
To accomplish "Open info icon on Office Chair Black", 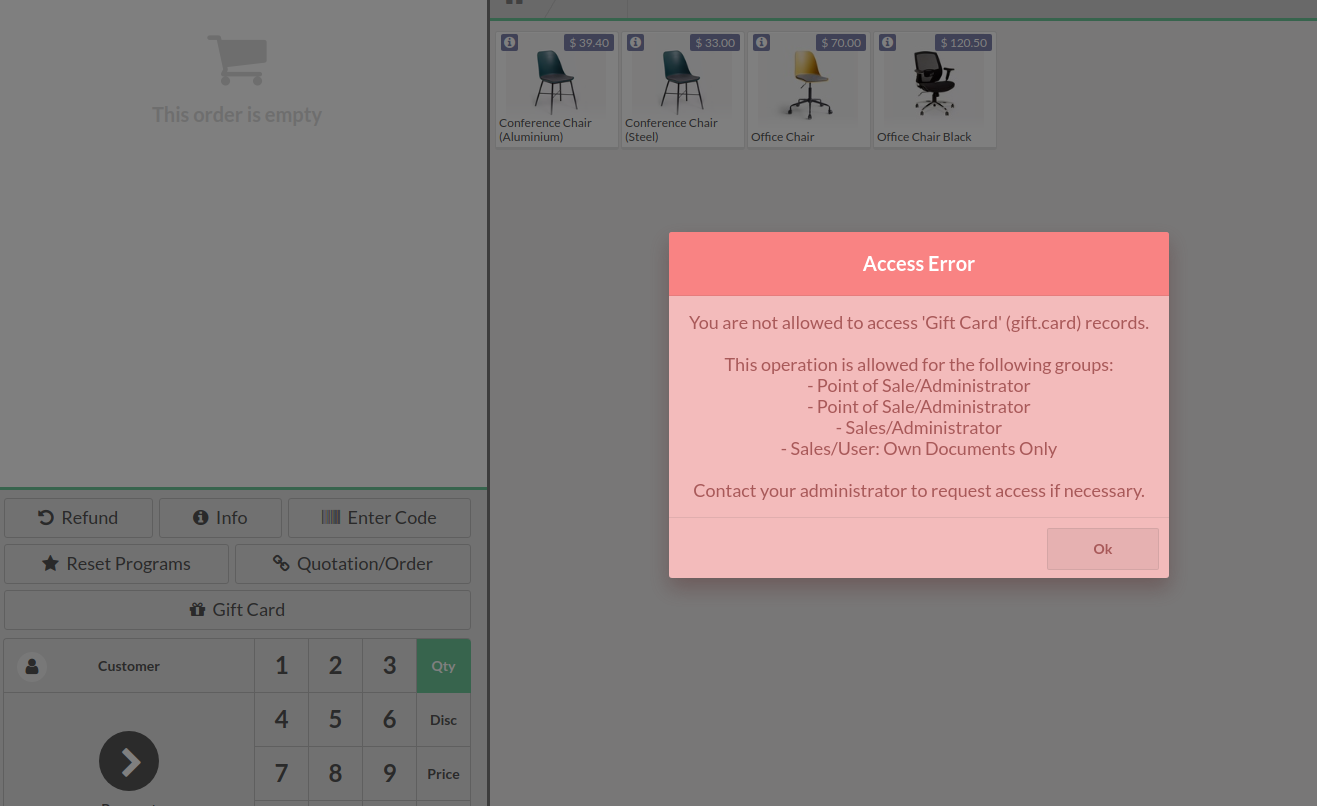I will tap(888, 43).
